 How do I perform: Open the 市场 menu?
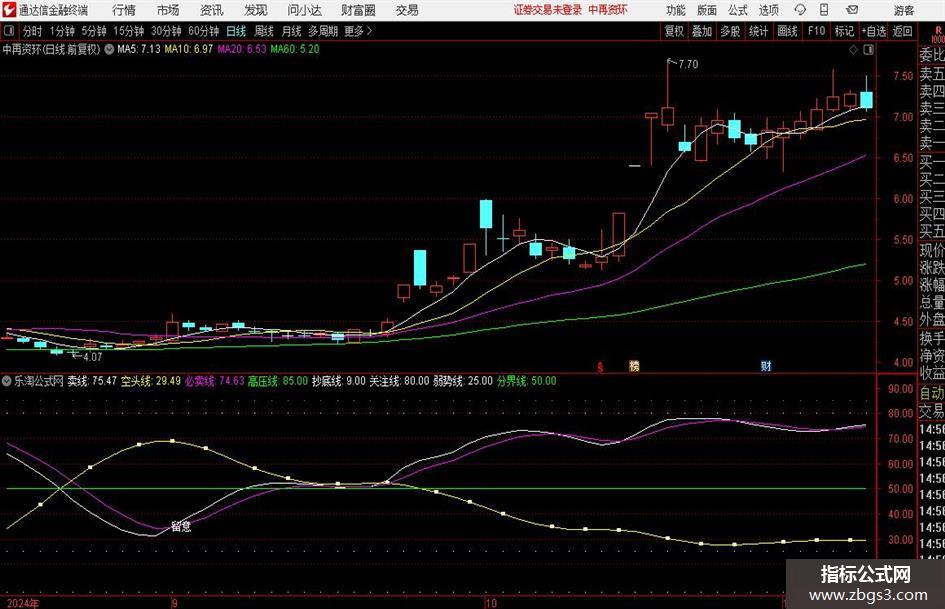[x=168, y=10]
